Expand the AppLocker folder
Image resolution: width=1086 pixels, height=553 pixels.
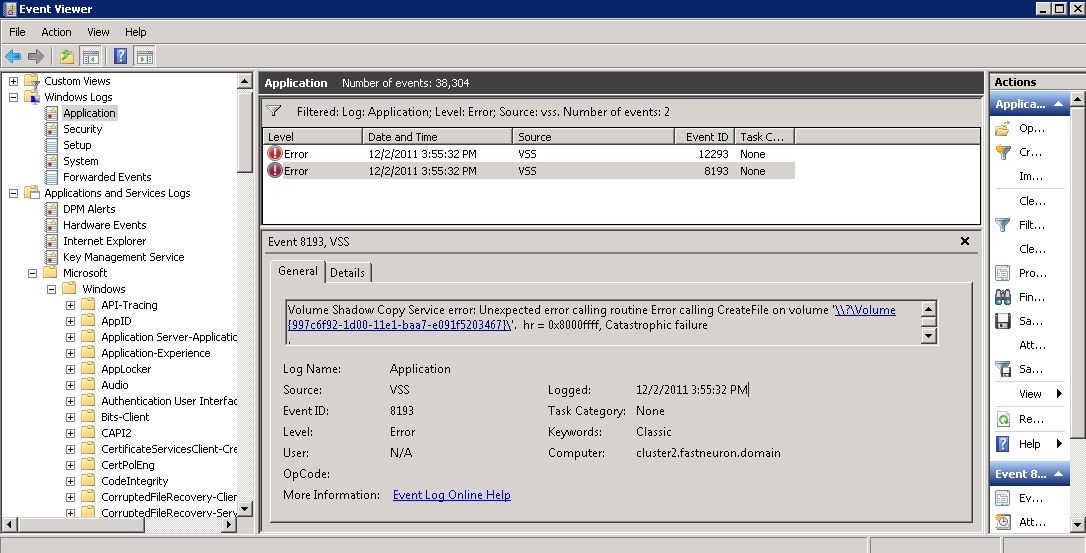point(70,369)
